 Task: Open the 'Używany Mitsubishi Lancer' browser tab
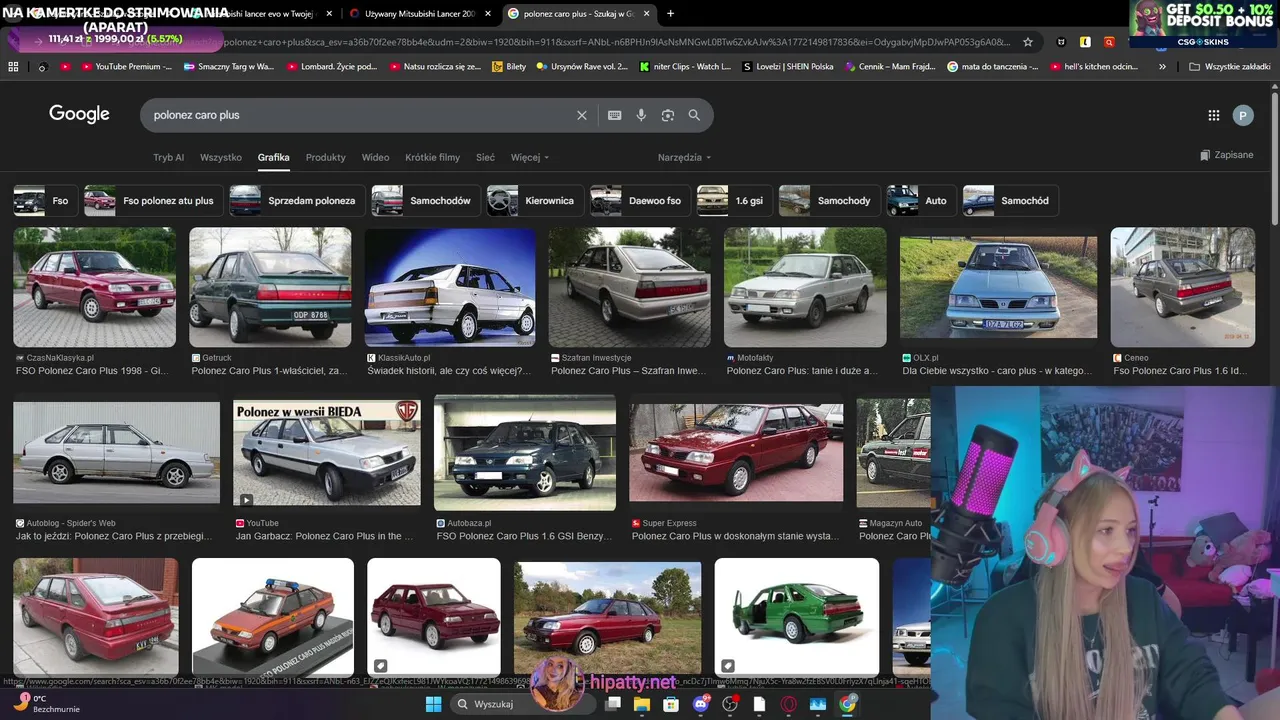click(420, 14)
